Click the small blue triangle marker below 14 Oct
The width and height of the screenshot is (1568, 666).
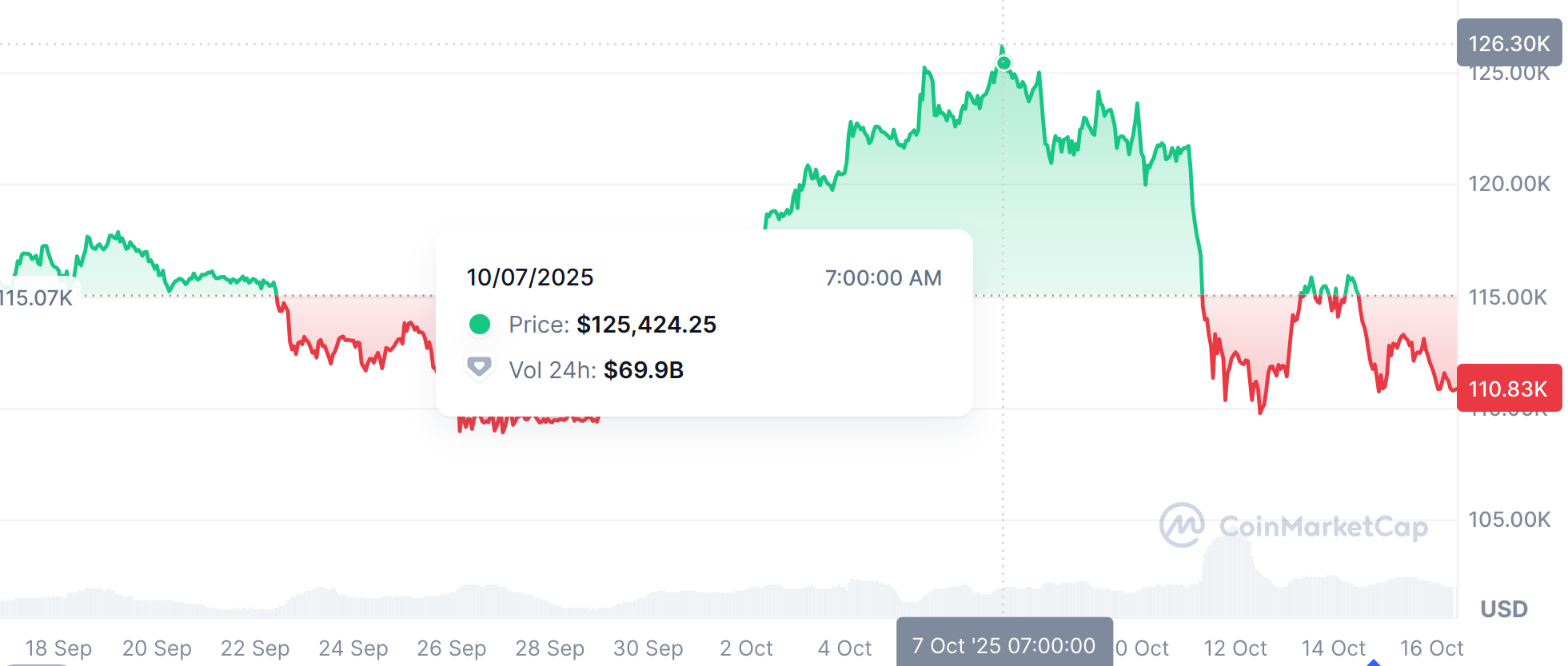[1374, 662]
